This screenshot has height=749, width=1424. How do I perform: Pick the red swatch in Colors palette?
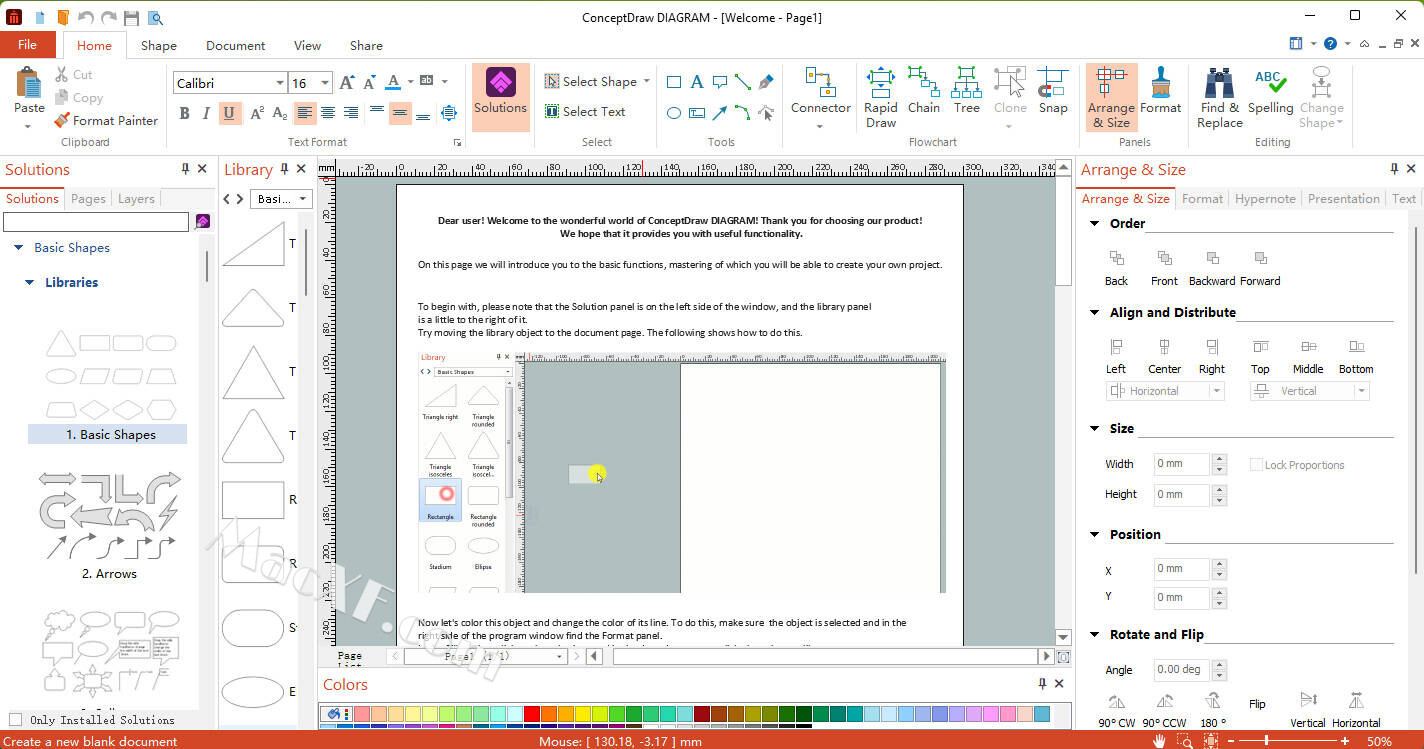[531, 714]
